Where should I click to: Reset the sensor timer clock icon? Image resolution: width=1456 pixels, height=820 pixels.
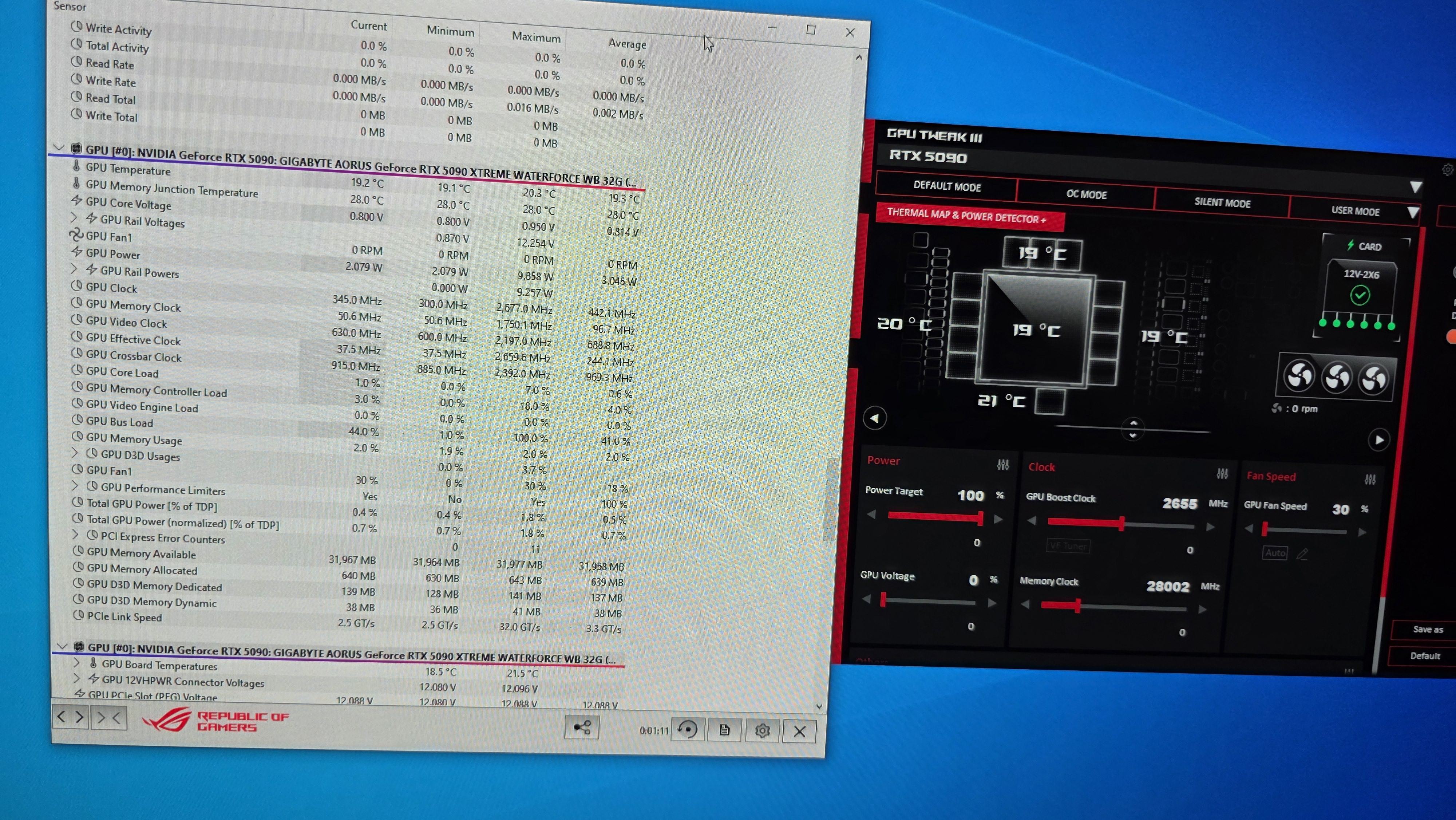pyautogui.click(x=687, y=729)
